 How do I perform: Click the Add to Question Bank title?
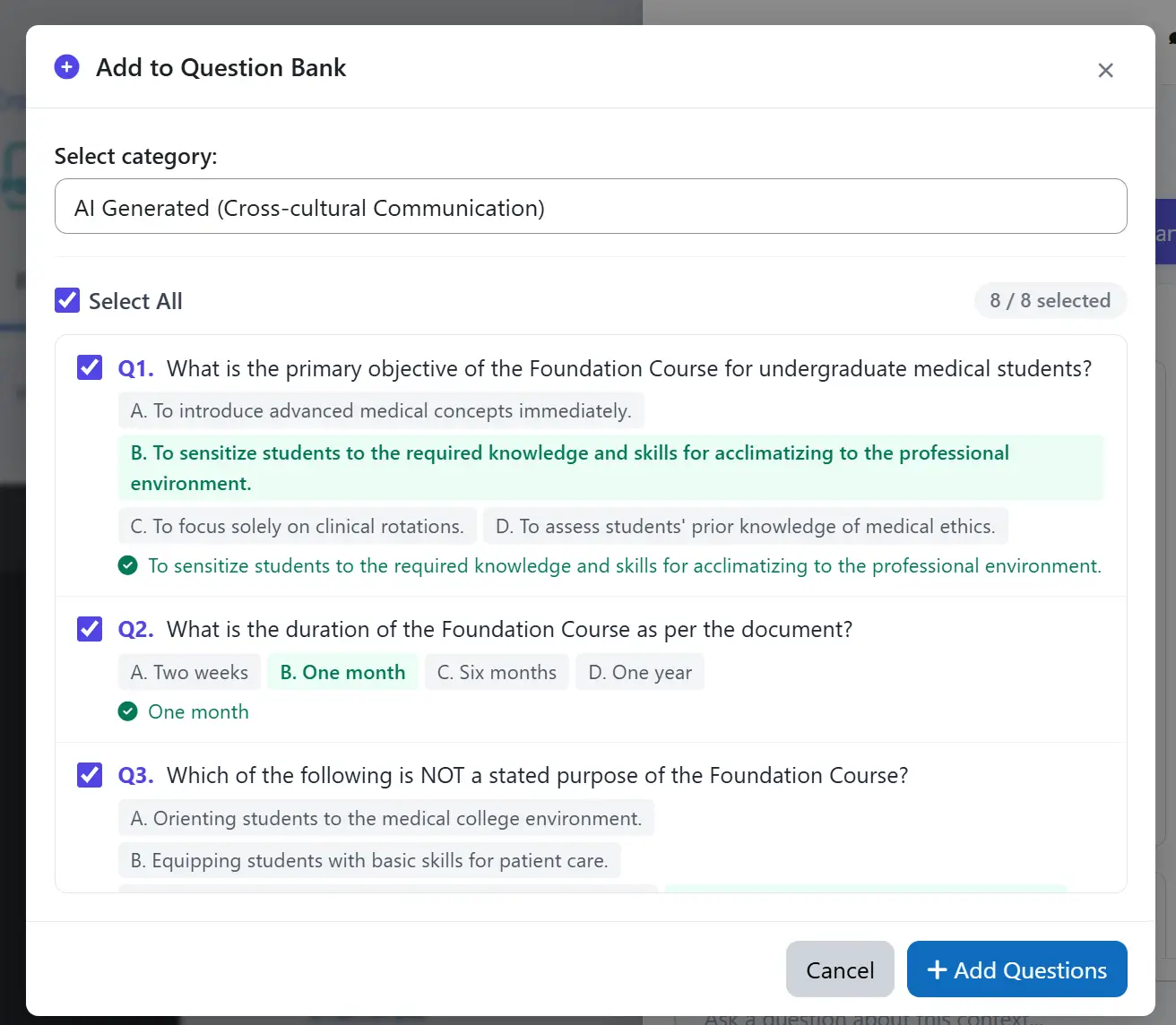[x=220, y=67]
